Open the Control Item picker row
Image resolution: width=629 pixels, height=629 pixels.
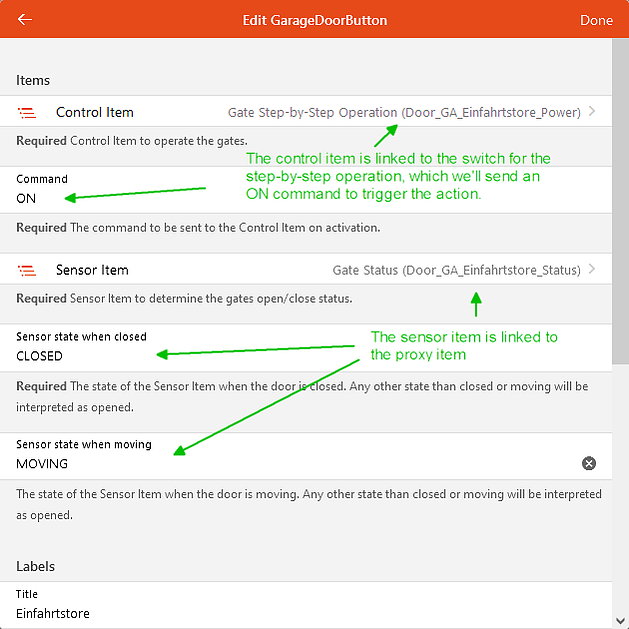coord(306,112)
